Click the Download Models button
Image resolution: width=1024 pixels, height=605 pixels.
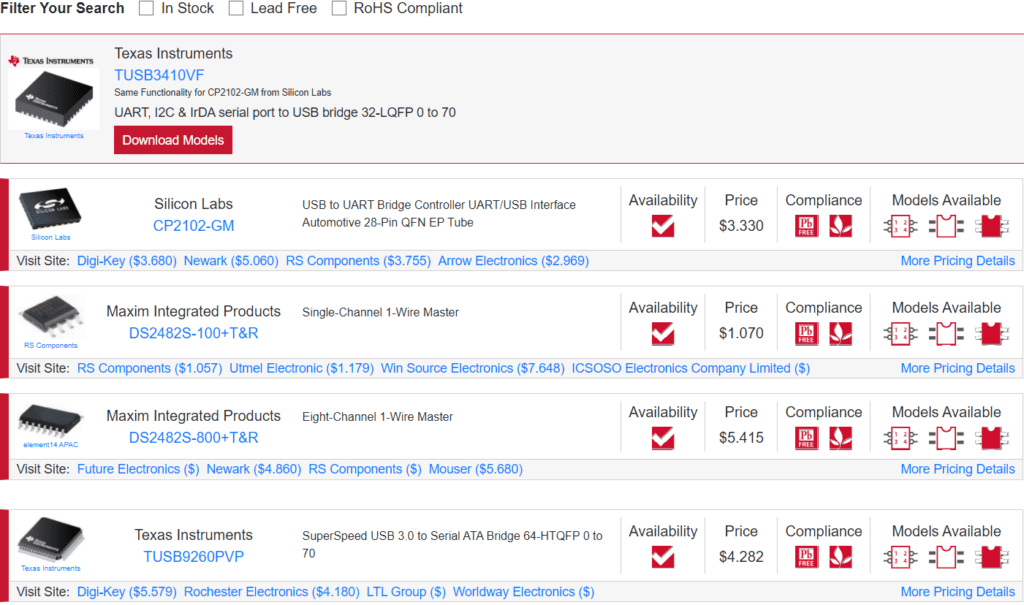[x=172, y=139]
